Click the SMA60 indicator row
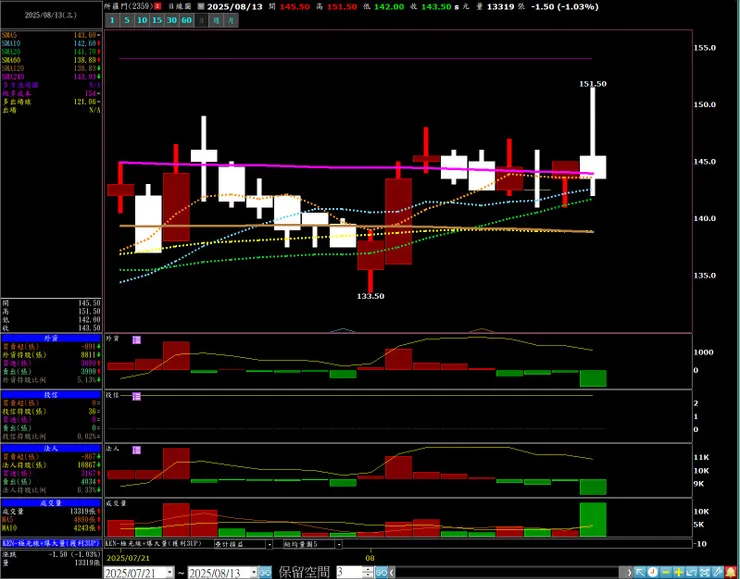The width and height of the screenshot is (740, 579). (51, 60)
